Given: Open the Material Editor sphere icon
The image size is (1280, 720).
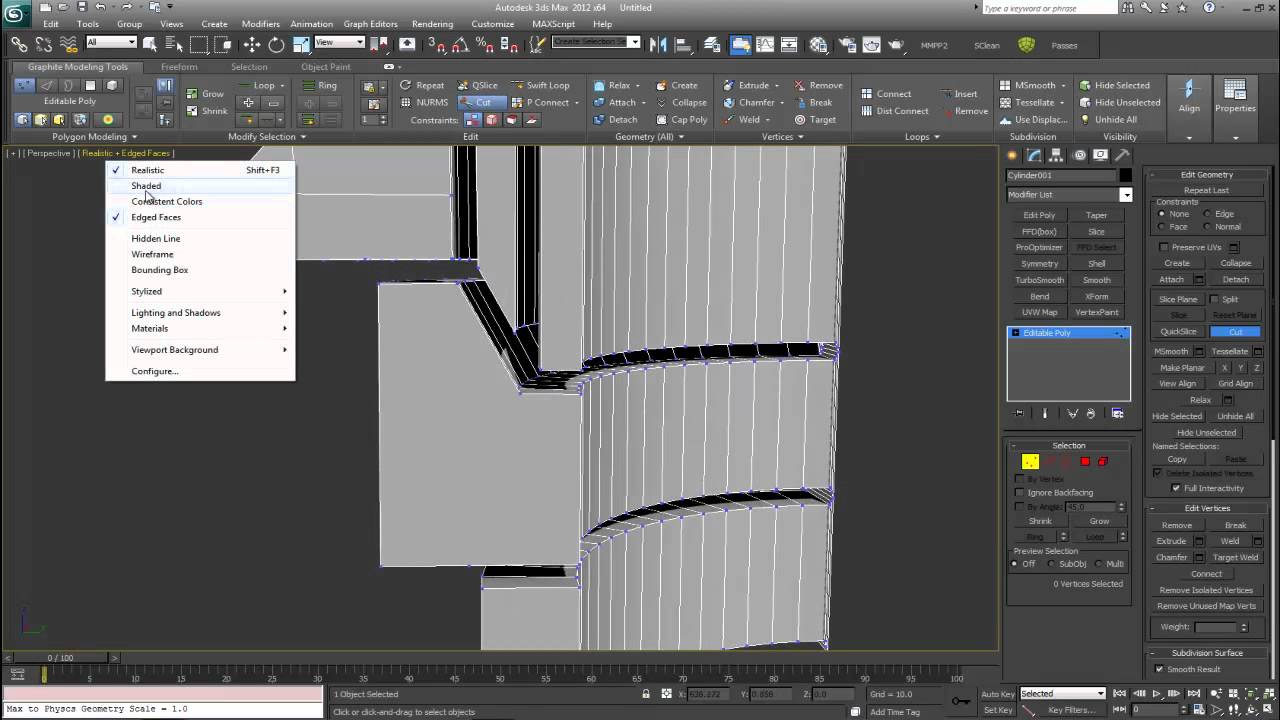Looking at the screenshot, I should (x=819, y=44).
